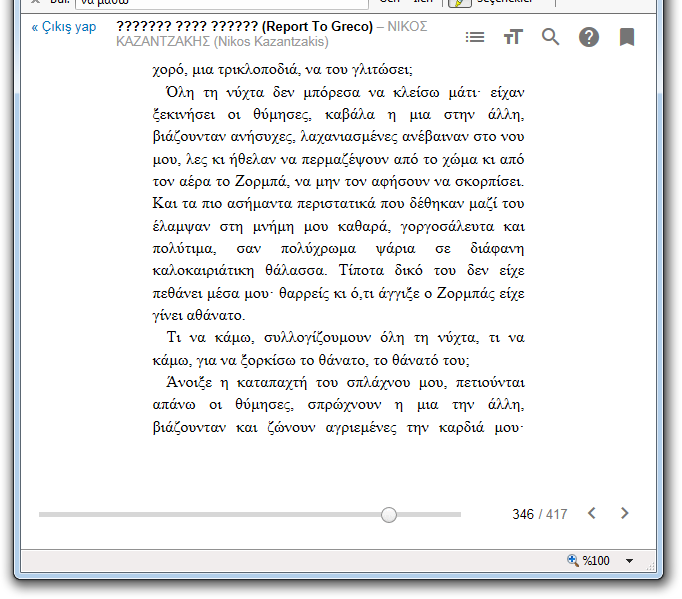Click the reading progress slider handle

(x=388, y=515)
